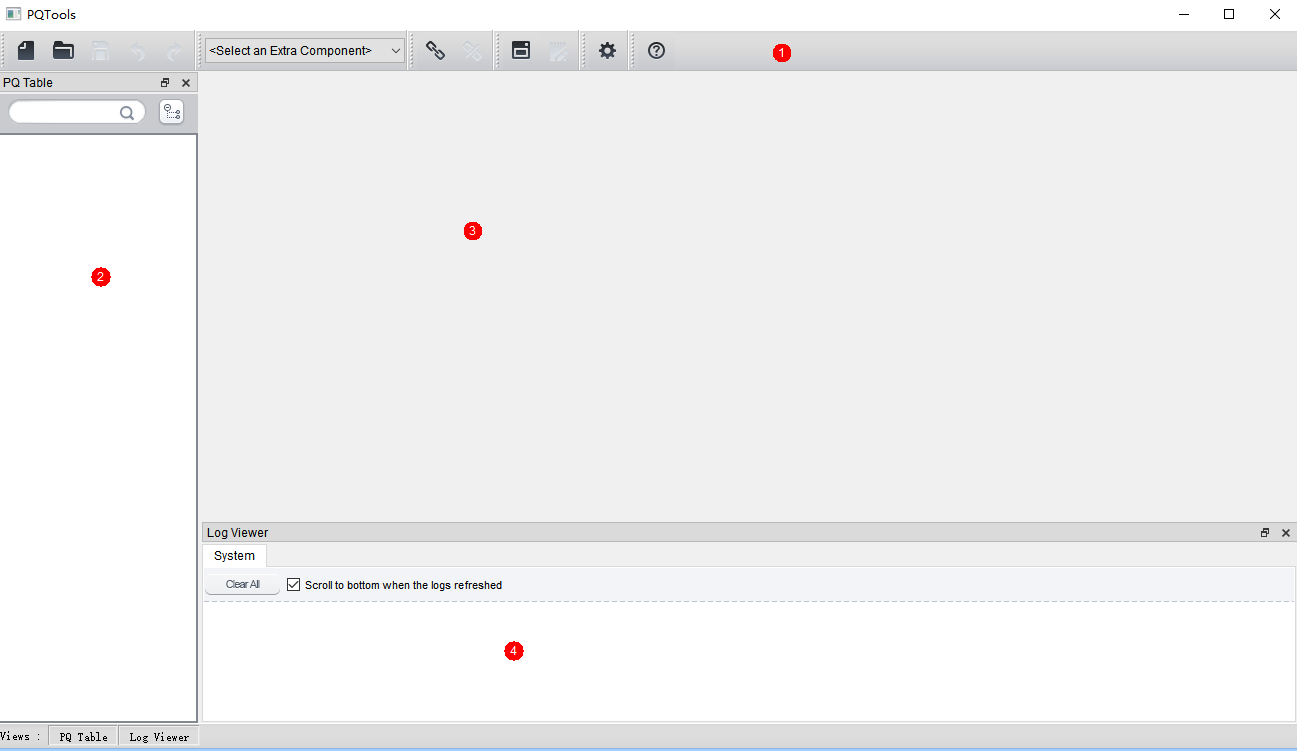Switch to the System tab in Log Viewer

(x=234, y=556)
